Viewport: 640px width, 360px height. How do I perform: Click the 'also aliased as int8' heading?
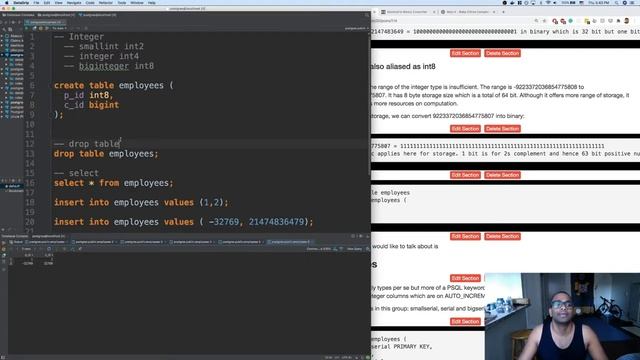pos(403,67)
